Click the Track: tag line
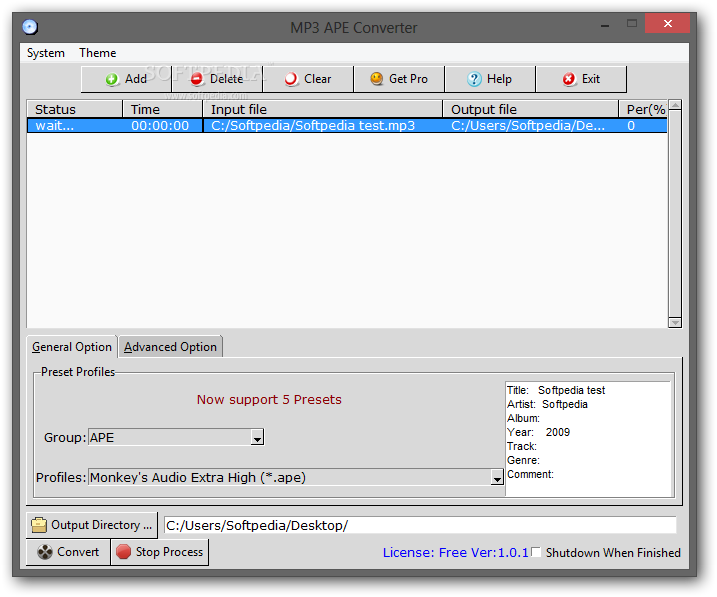This screenshot has height=597, width=717. [x=522, y=446]
